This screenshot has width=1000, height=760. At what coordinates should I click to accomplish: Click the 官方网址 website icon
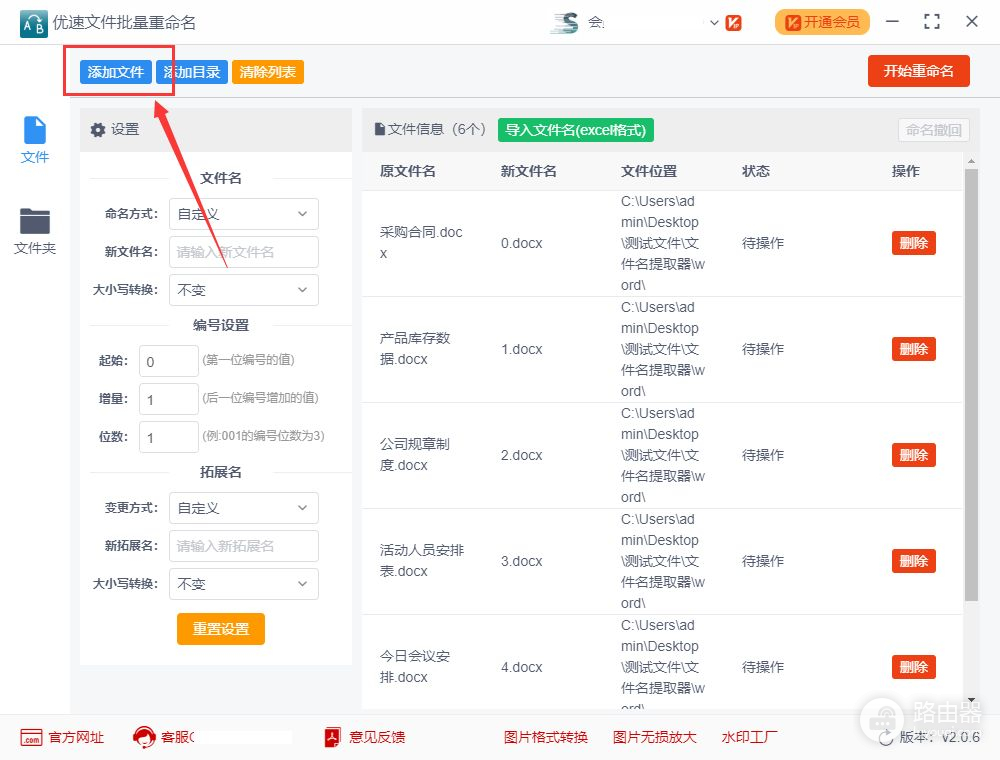[x=31, y=738]
